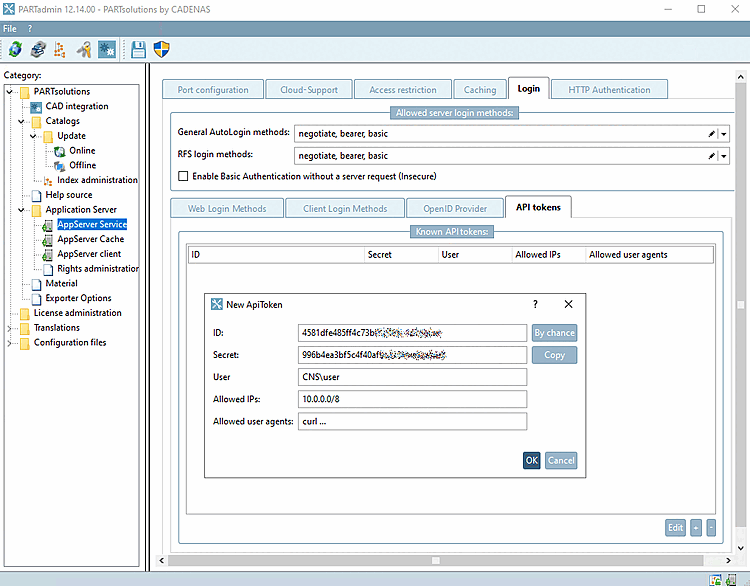Click the floppy disk save icon
750x586 pixels.
138,49
